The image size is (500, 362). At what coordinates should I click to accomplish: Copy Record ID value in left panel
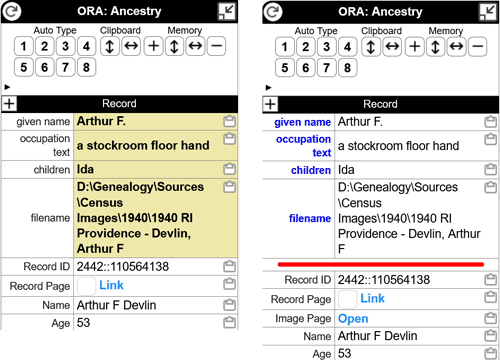tap(229, 266)
